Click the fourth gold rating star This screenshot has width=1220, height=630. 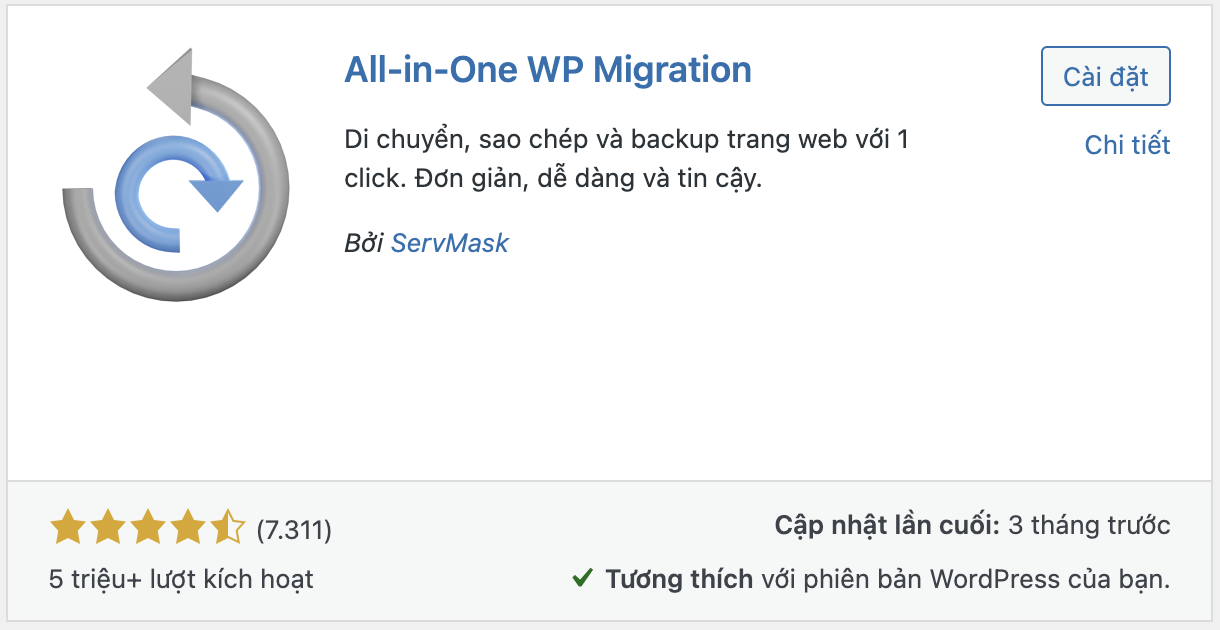point(188,527)
